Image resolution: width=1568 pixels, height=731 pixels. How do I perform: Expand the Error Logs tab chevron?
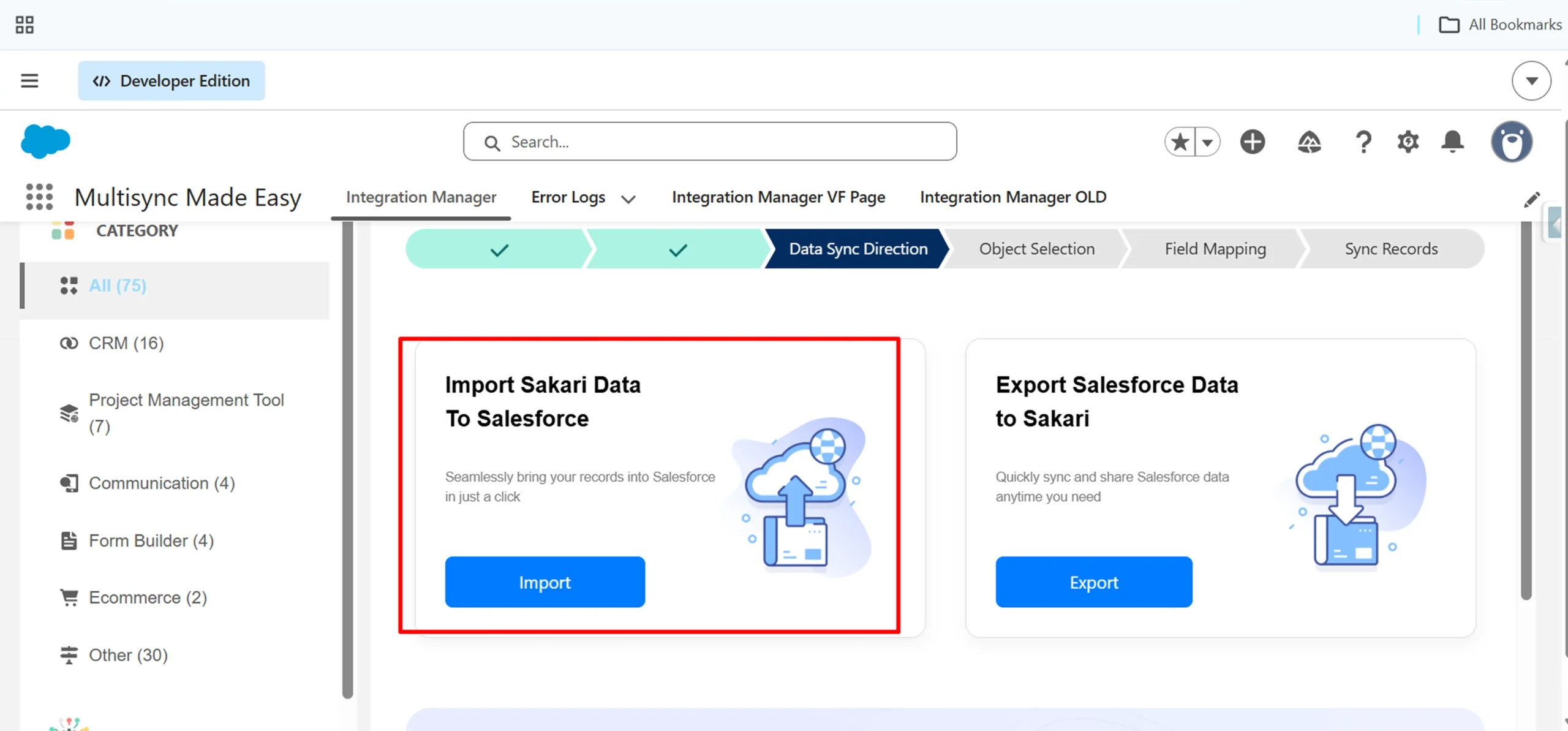pyautogui.click(x=628, y=199)
